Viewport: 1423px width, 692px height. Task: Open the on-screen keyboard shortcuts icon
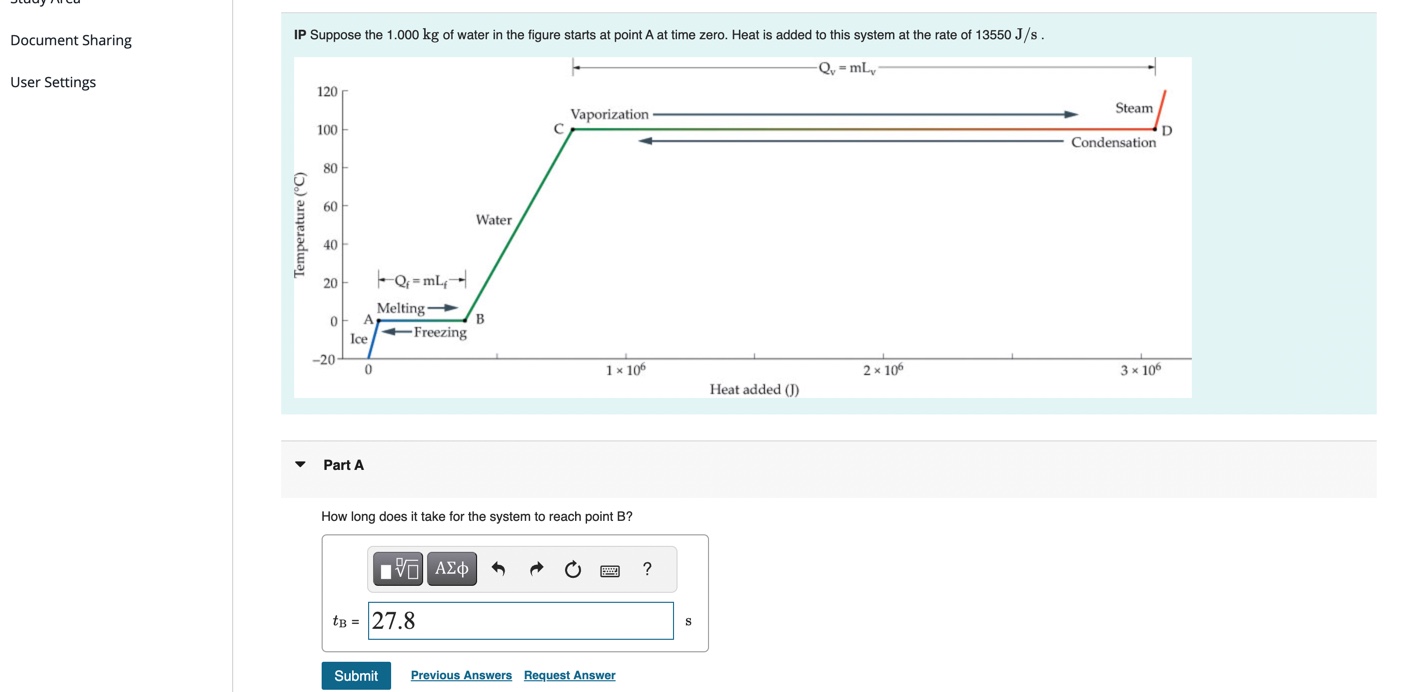click(609, 568)
